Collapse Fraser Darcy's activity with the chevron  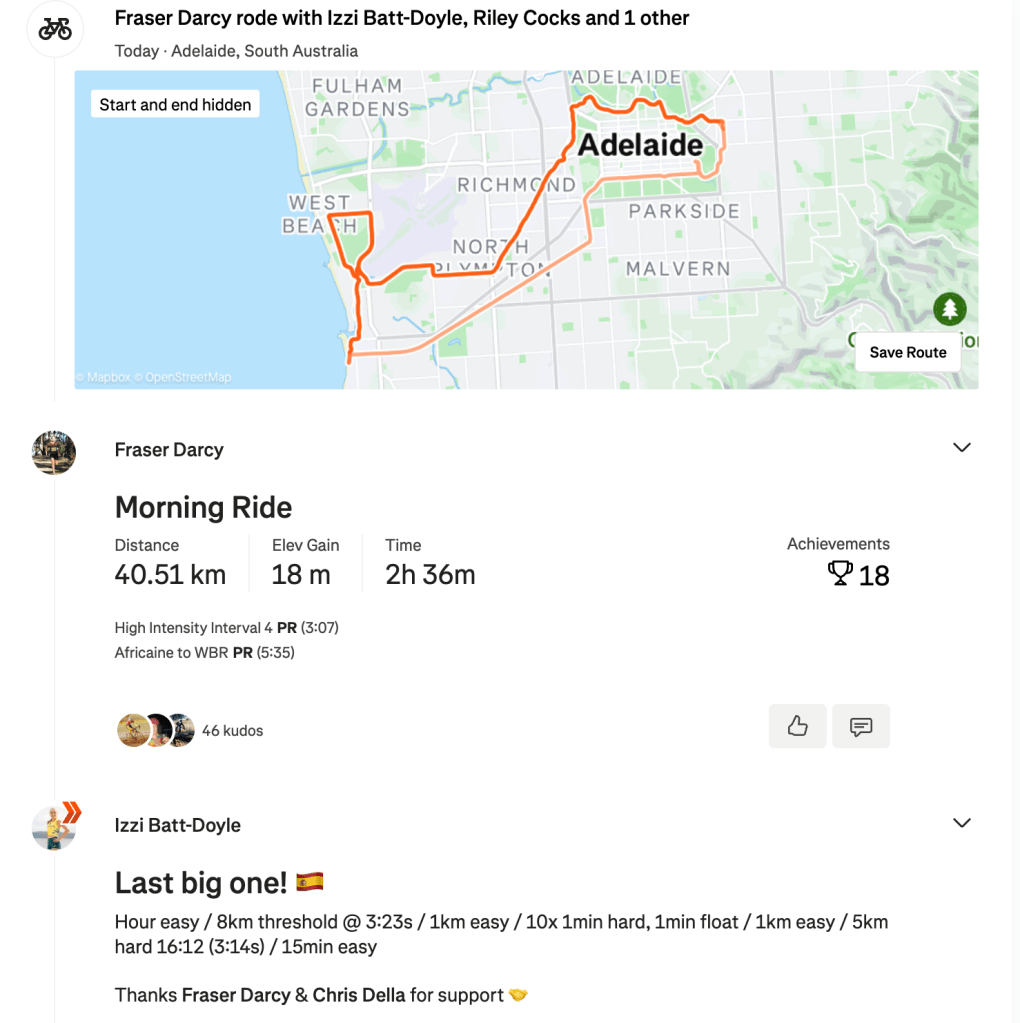pyautogui.click(x=961, y=448)
